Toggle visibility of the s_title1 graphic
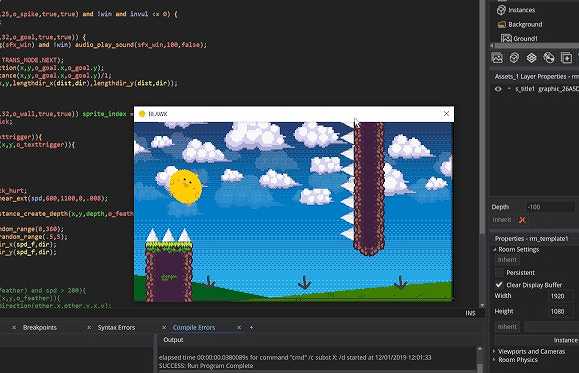Viewport: 579px width, 373px height. coord(498,89)
